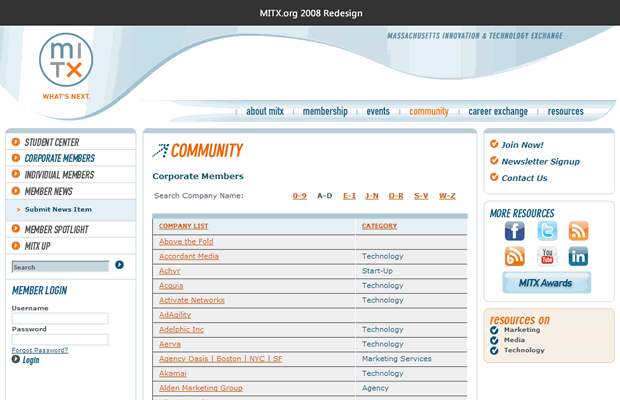Click the Media check icon

click(x=494, y=340)
